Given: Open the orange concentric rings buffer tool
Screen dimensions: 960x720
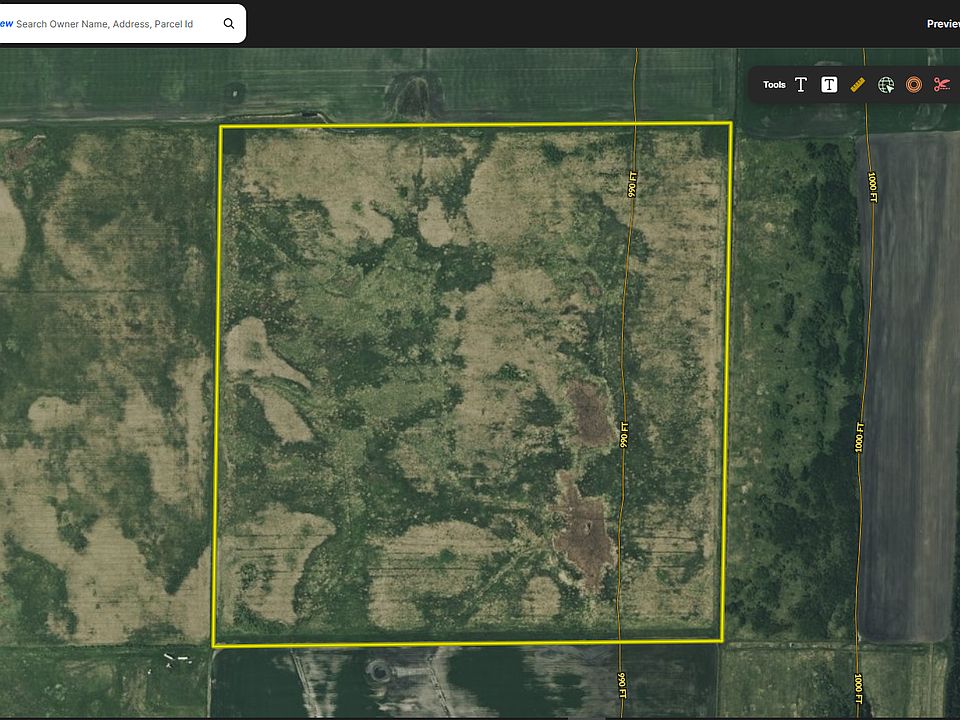Looking at the screenshot, I should 913,84.
